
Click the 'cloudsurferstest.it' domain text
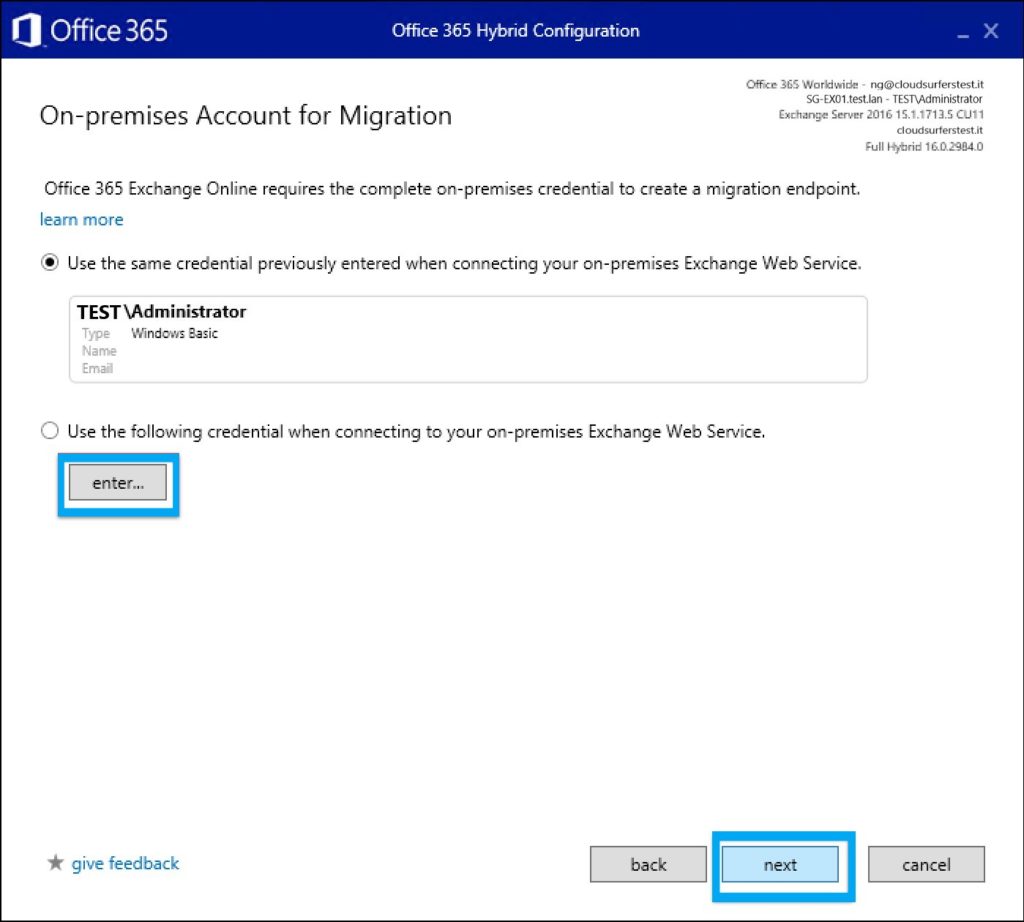[x=940, y=130]
